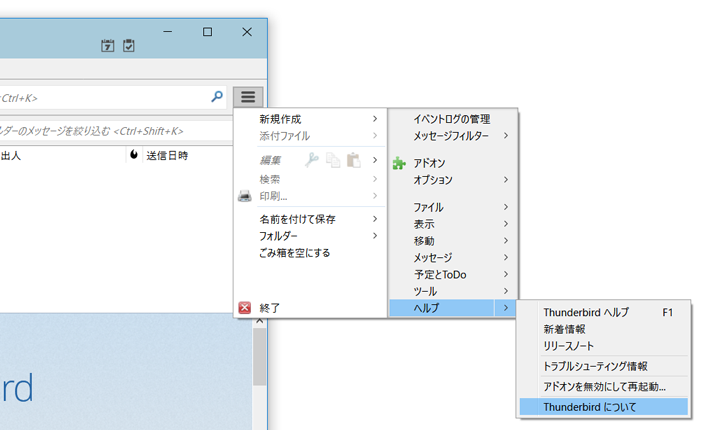This screenshot has width=707, height=430.
Task: Click the flame column header icon
Action: (x=133, y=155)
